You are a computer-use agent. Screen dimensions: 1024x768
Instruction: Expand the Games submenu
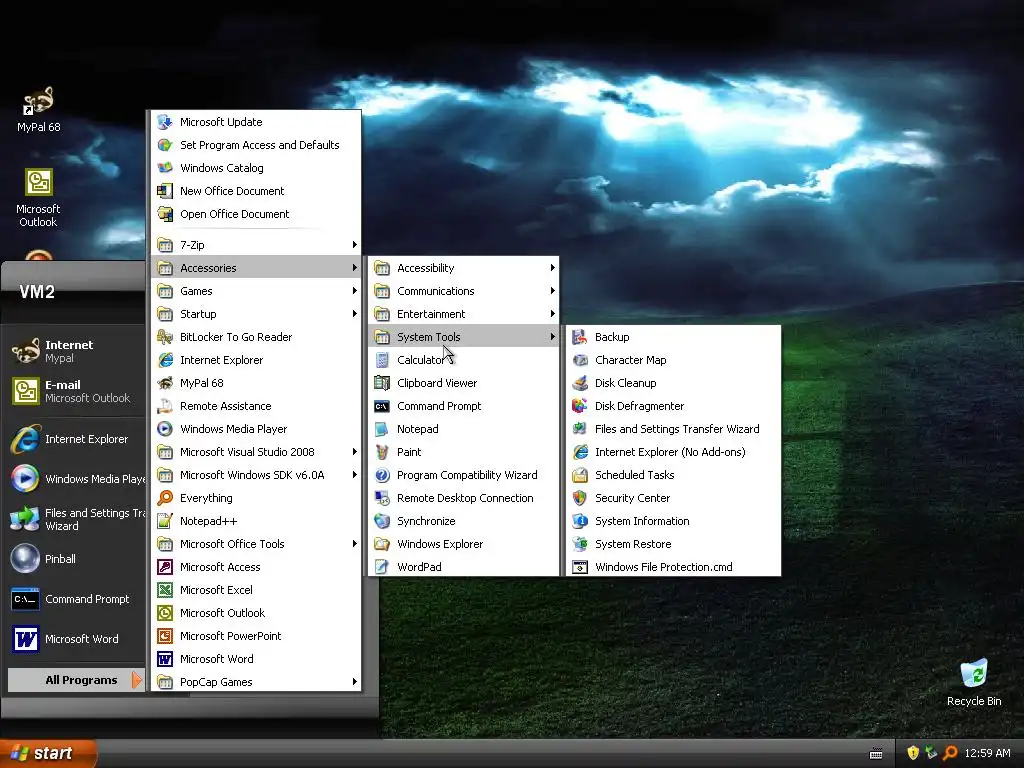coord(256,291)
